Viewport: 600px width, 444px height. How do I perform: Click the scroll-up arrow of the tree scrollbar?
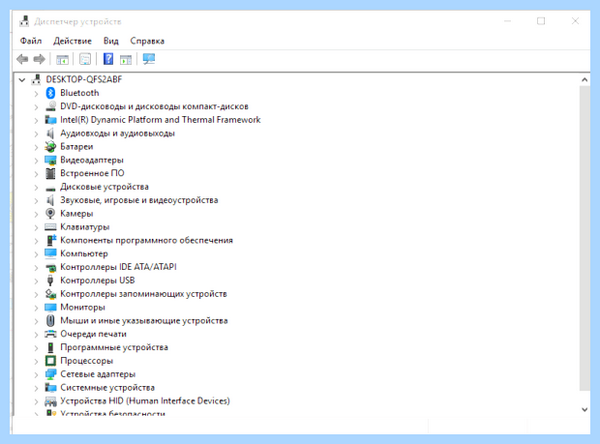(x=585, y=80)
